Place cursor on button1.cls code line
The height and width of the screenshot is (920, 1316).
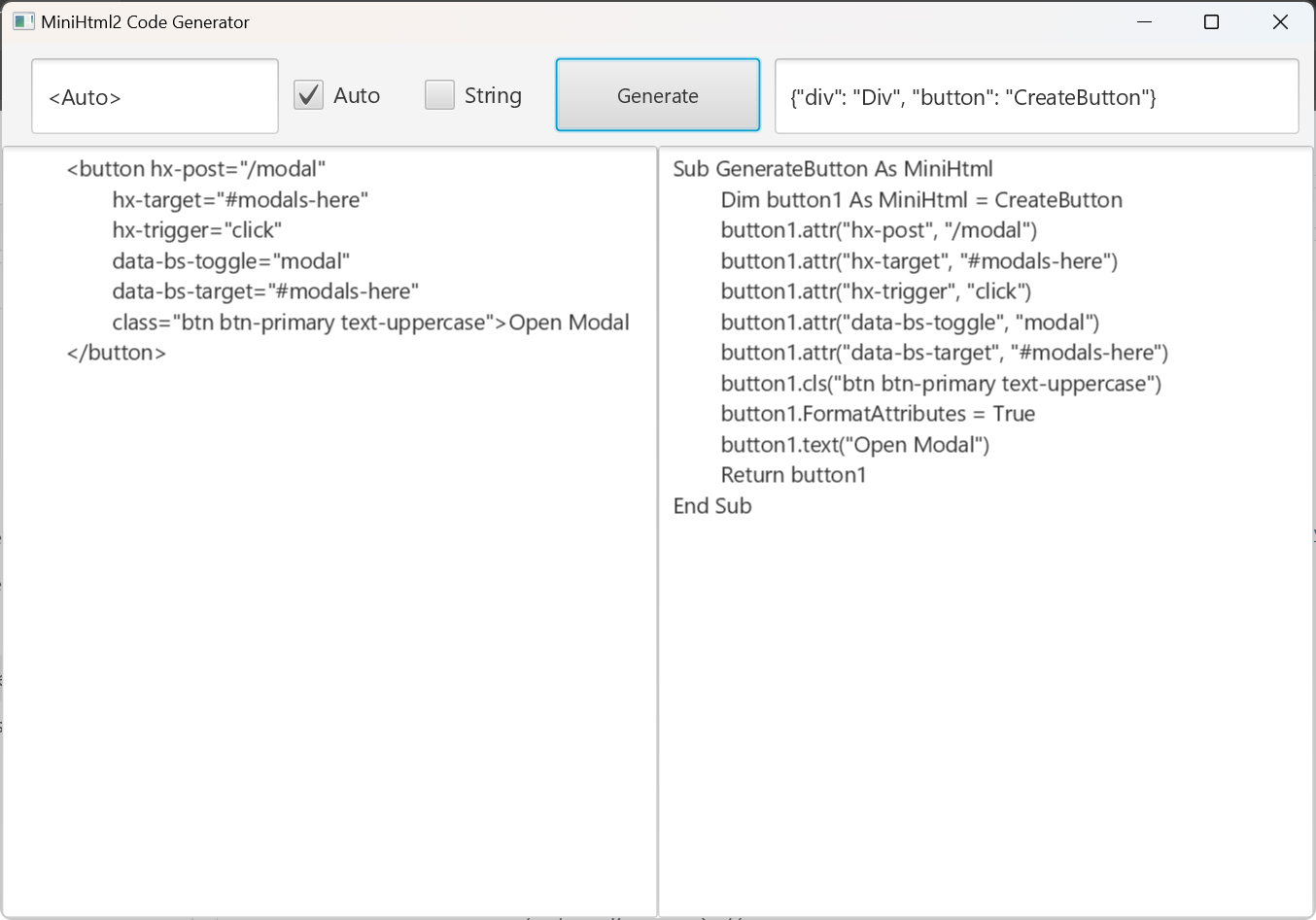[940, 384]
